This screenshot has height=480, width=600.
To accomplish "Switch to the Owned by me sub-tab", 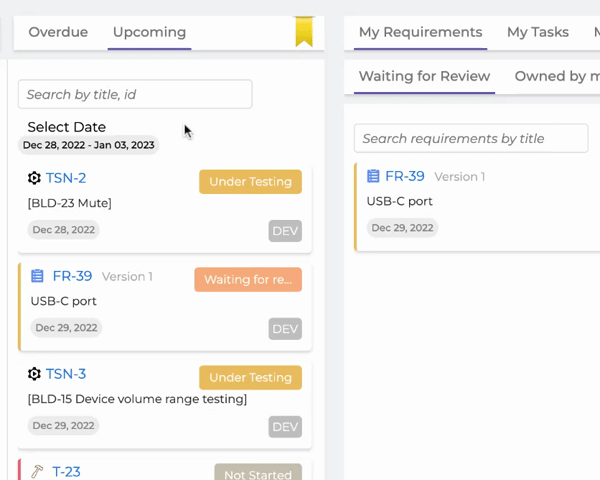I will (557, 76).
